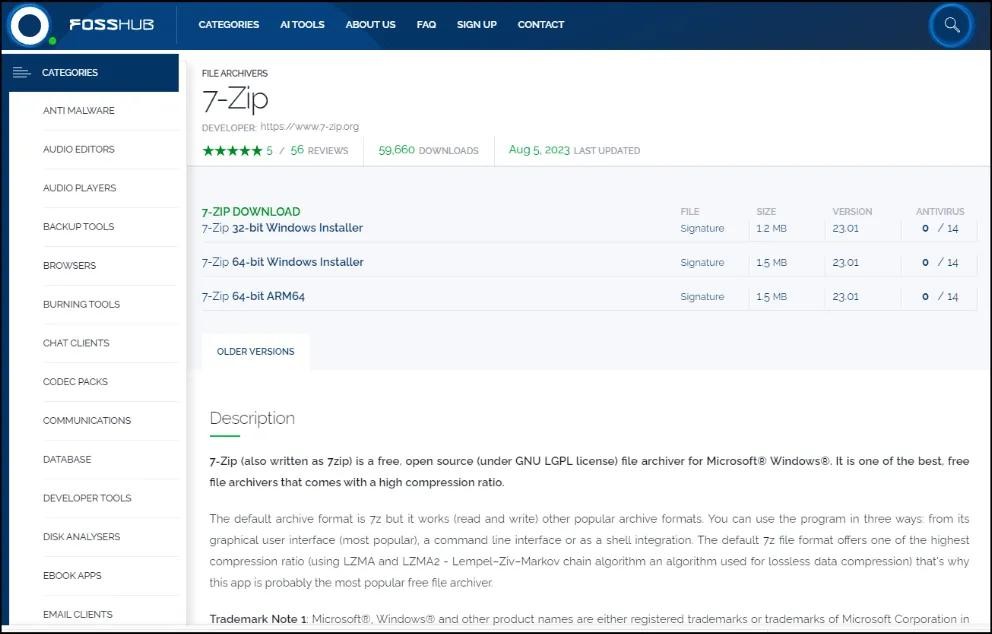The image size is (992, 634).
Task: Open search with the magnifier icon
Action: pyautogui.click(x=950, y=26)
